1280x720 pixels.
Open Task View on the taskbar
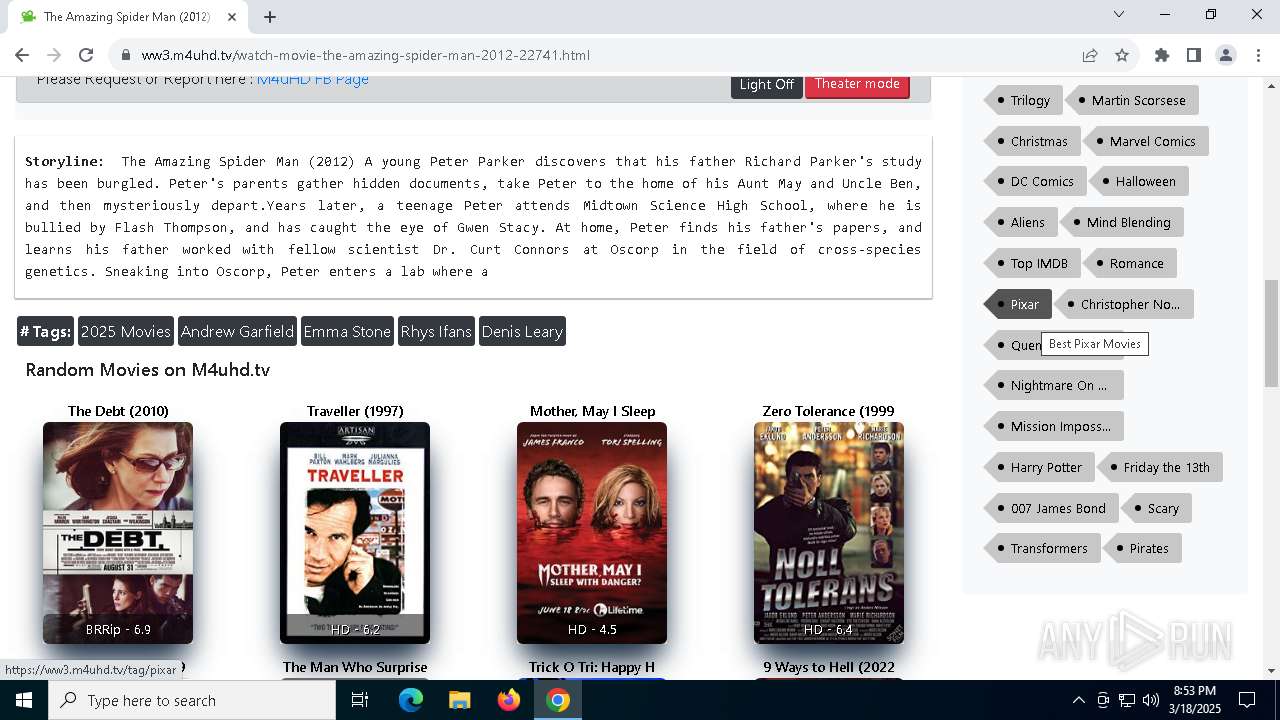[360, 700]
